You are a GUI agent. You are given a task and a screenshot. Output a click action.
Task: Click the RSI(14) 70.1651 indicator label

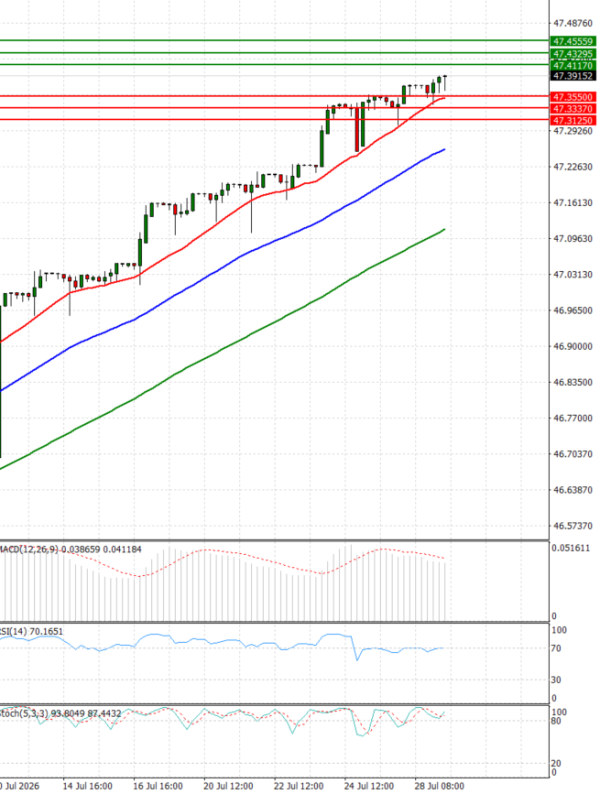[x=31, y=631]
